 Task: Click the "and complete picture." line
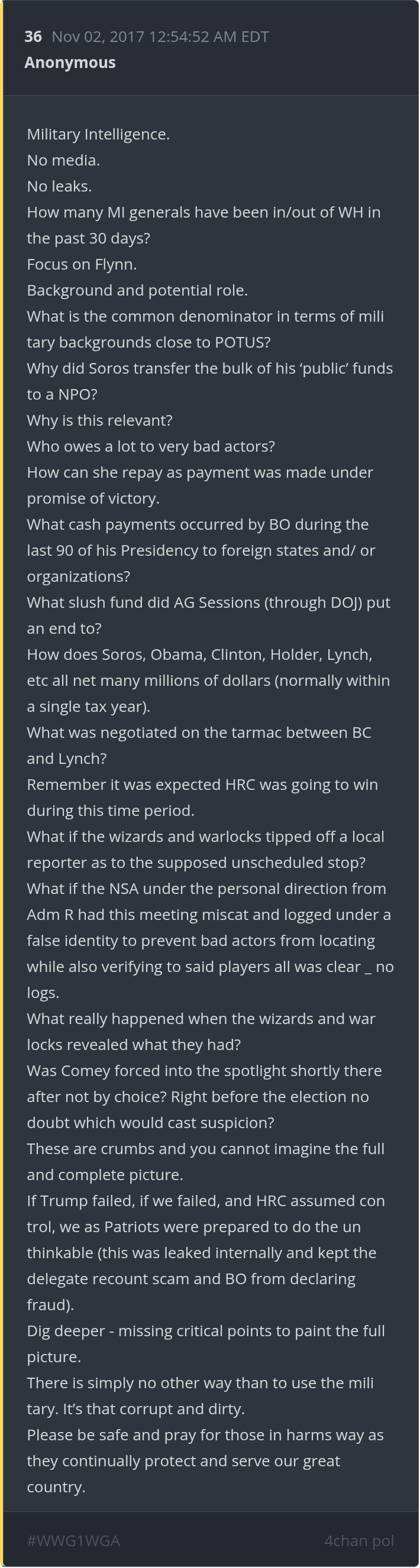[105, 1174]
